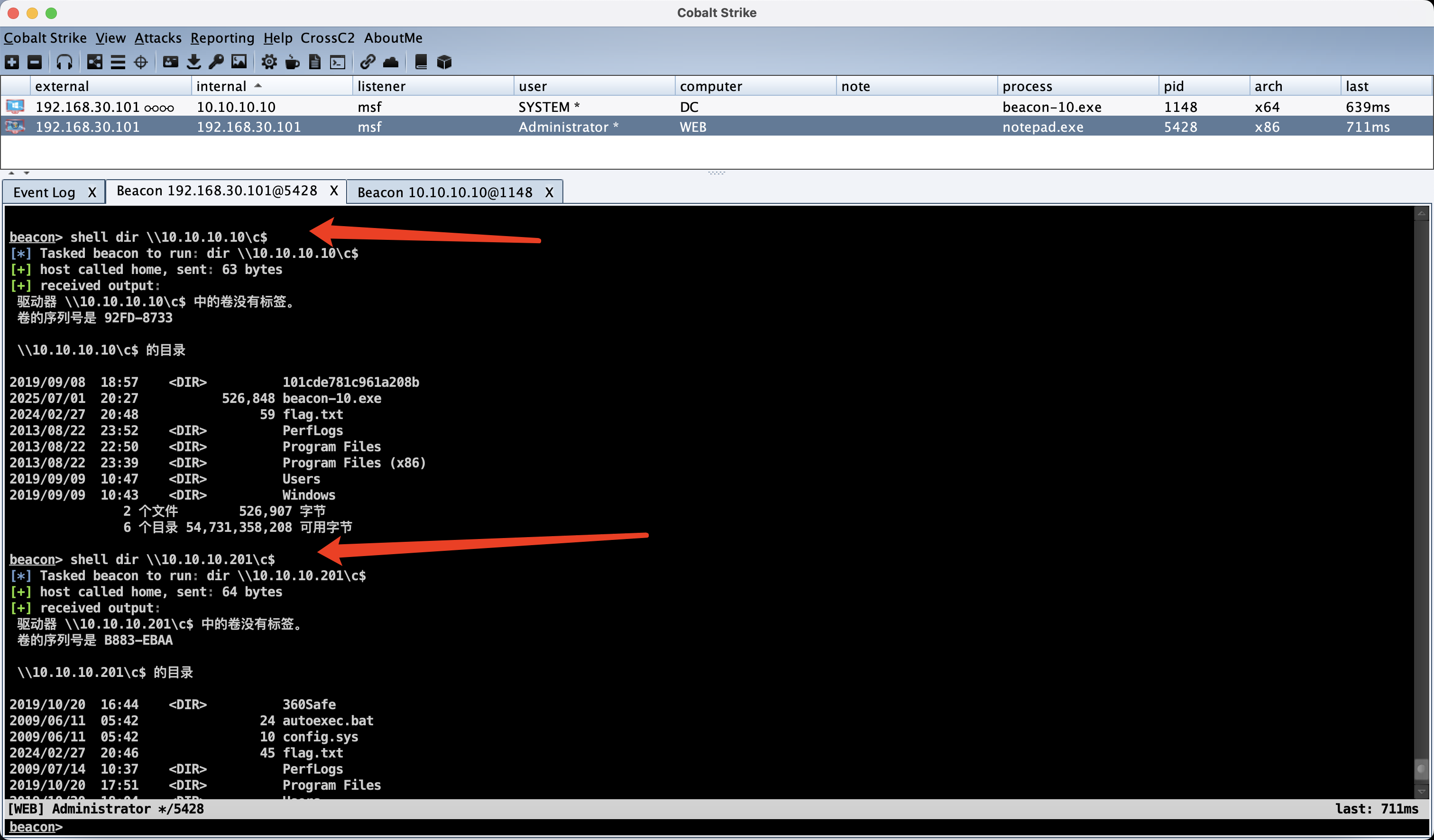
Task: Open the View menu
Action: coord(110,37)
